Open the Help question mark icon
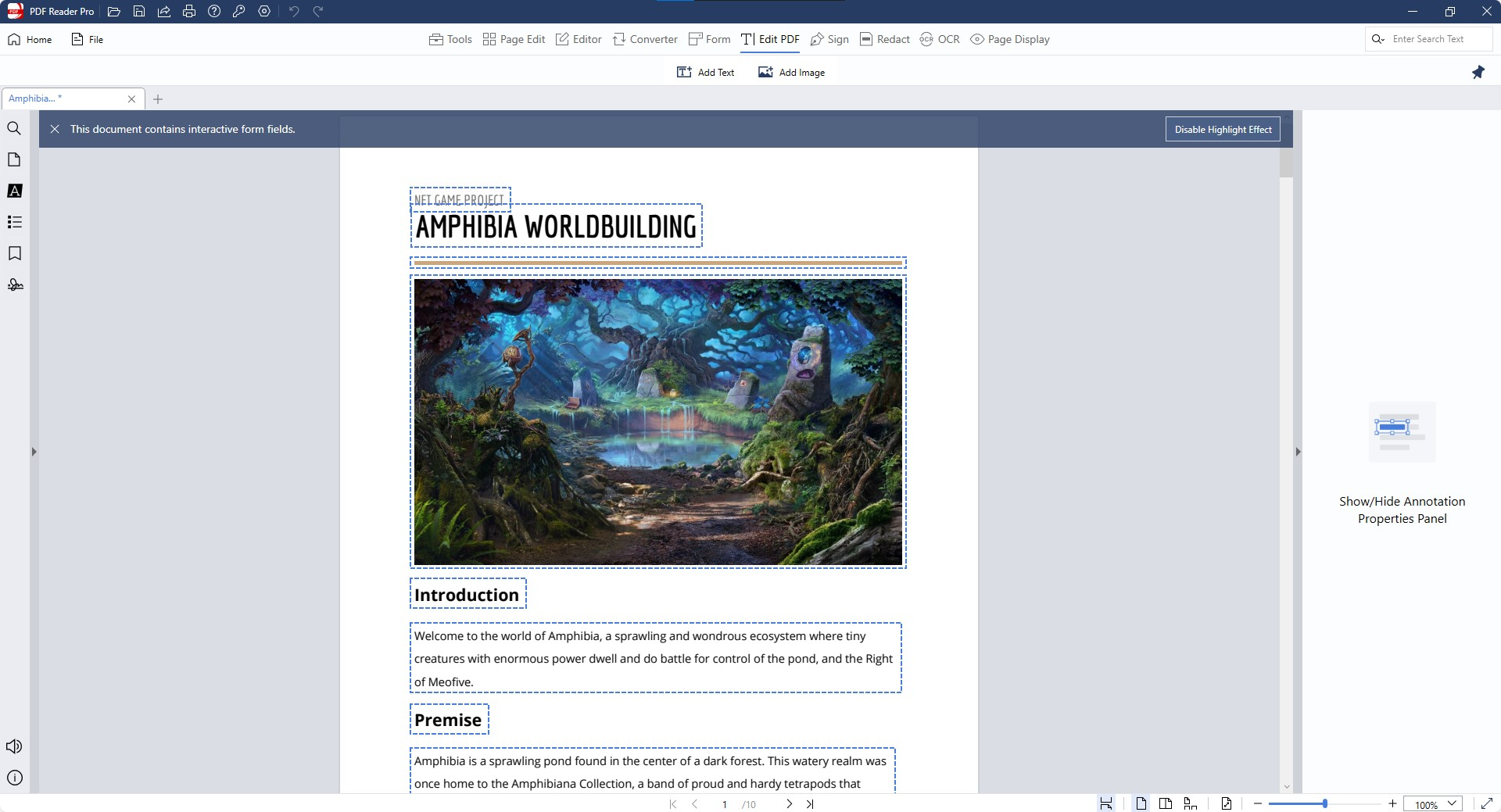 [x=214, y=12]
